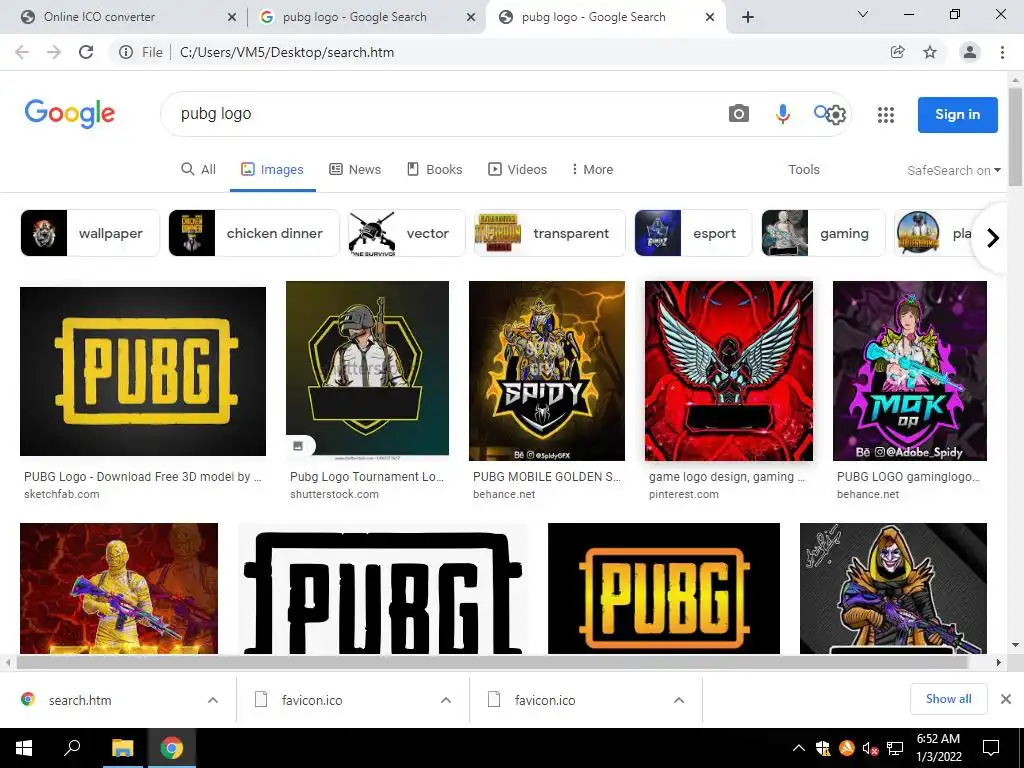1024x768 pixels.
Task: Expand search.htm download options chevron
Action: click(x=213, y=700)
